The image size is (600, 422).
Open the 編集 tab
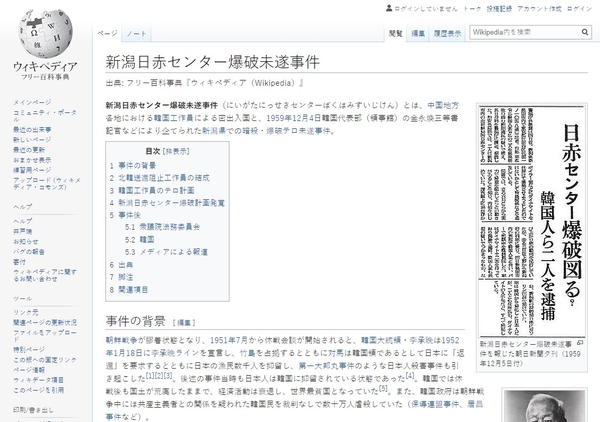pos(418,33)
